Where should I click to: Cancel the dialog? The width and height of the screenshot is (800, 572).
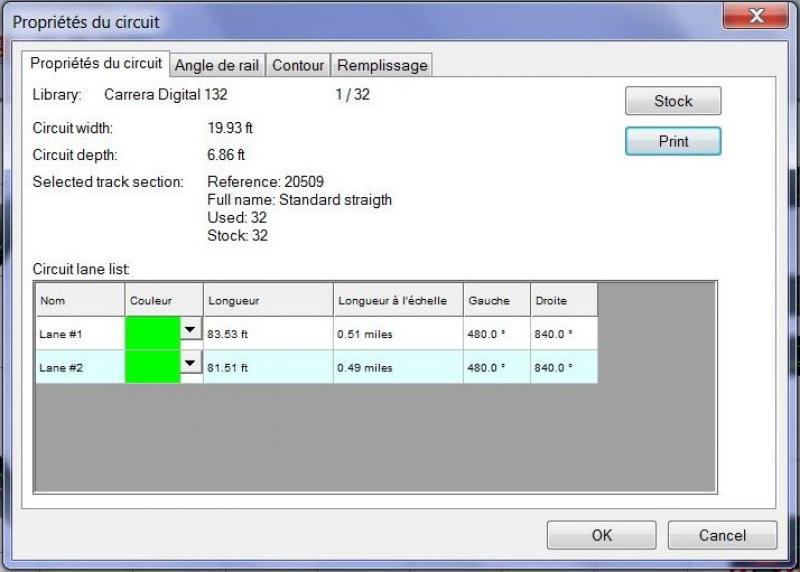(x=722, y=535)
